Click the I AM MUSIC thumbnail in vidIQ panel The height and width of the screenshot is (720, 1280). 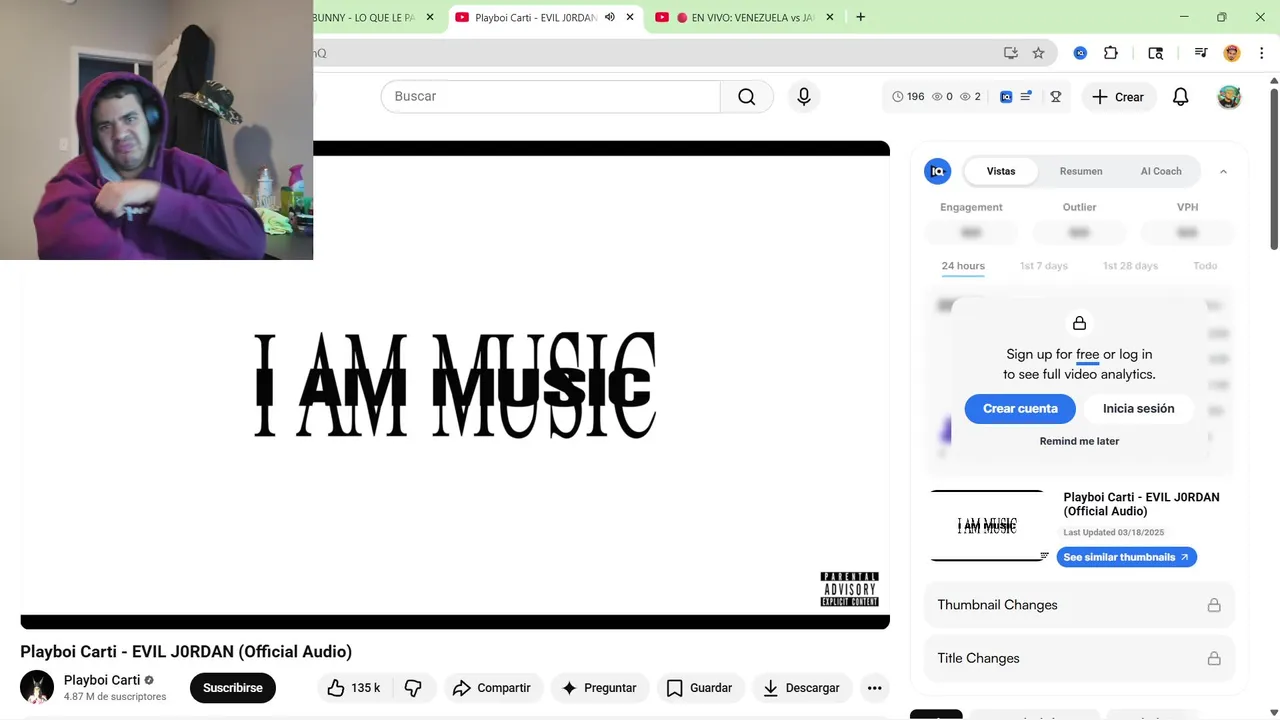(x=987, y=526)
